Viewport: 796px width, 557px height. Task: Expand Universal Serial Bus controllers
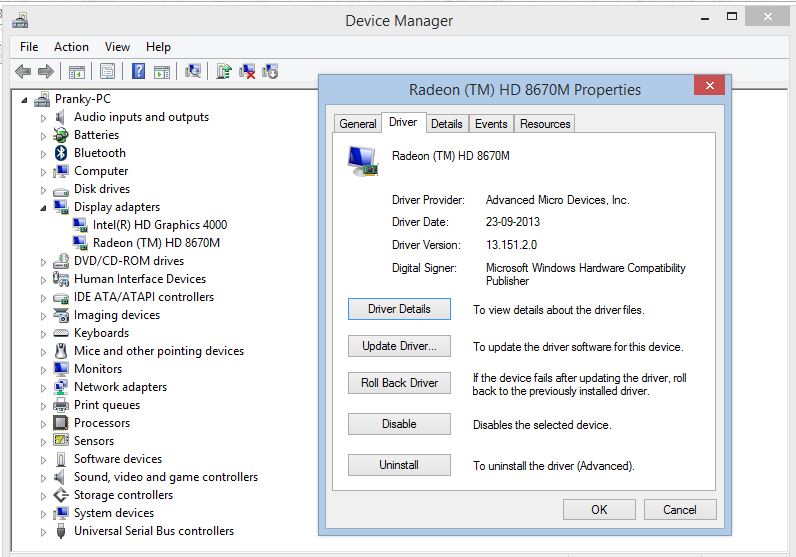click(43, 531)
